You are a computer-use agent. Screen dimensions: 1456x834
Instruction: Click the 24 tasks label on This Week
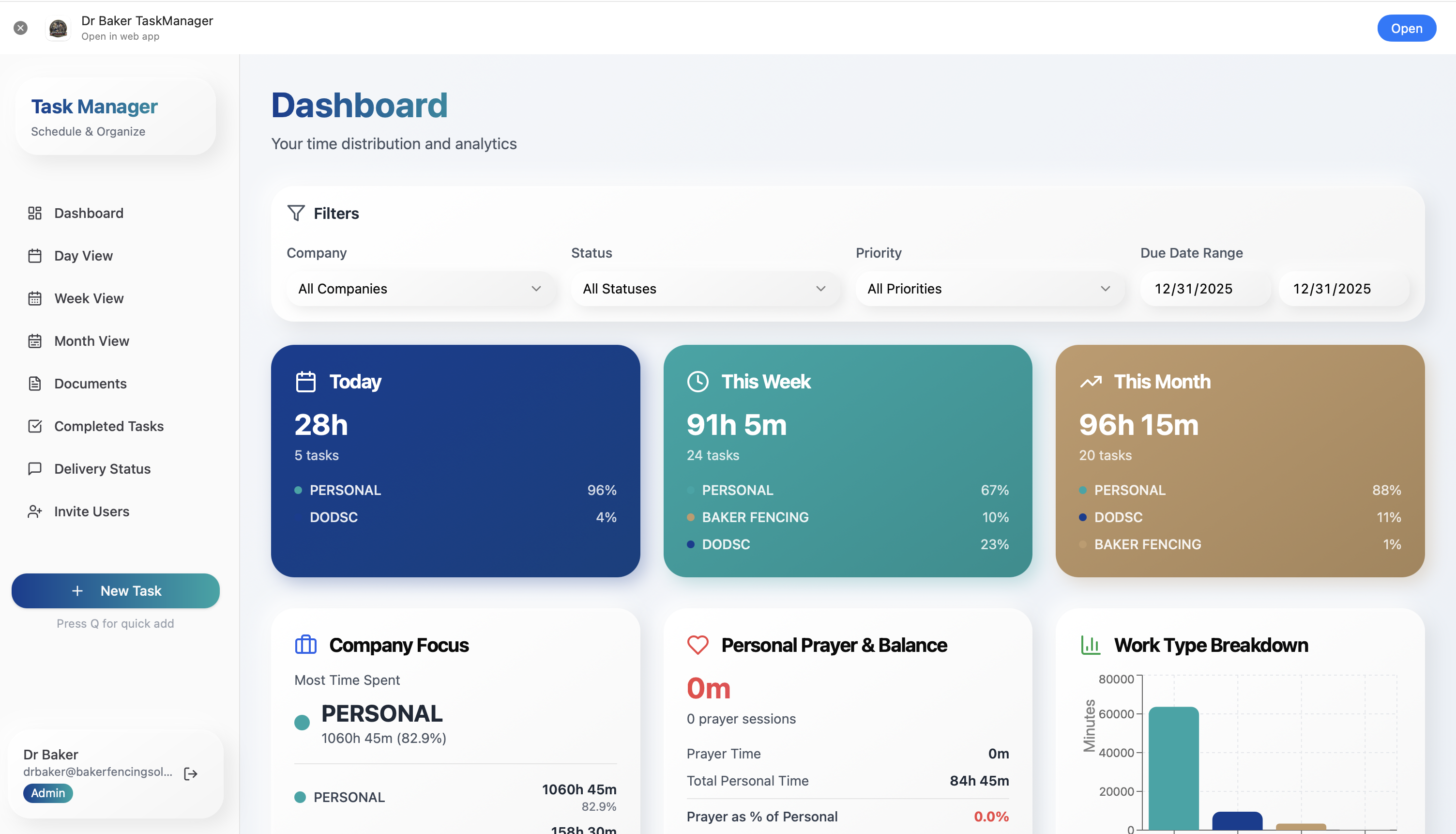pos(713,455)
